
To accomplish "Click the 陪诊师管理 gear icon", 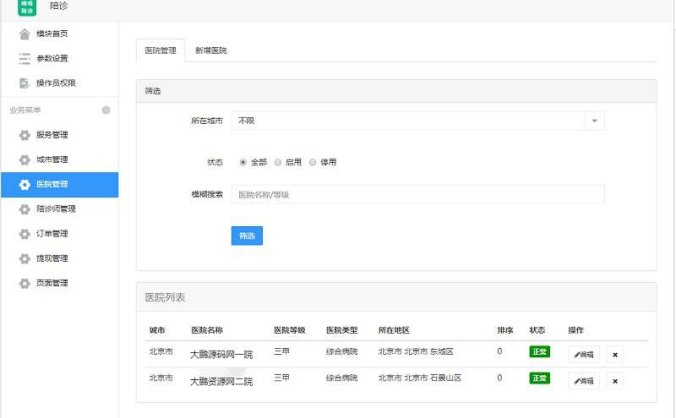I will click(25, 209).
